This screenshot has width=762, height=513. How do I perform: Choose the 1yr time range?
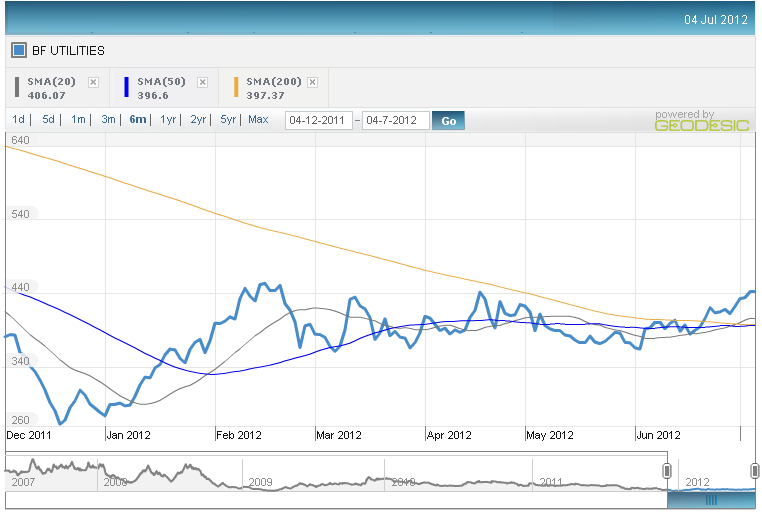(168, 120)
